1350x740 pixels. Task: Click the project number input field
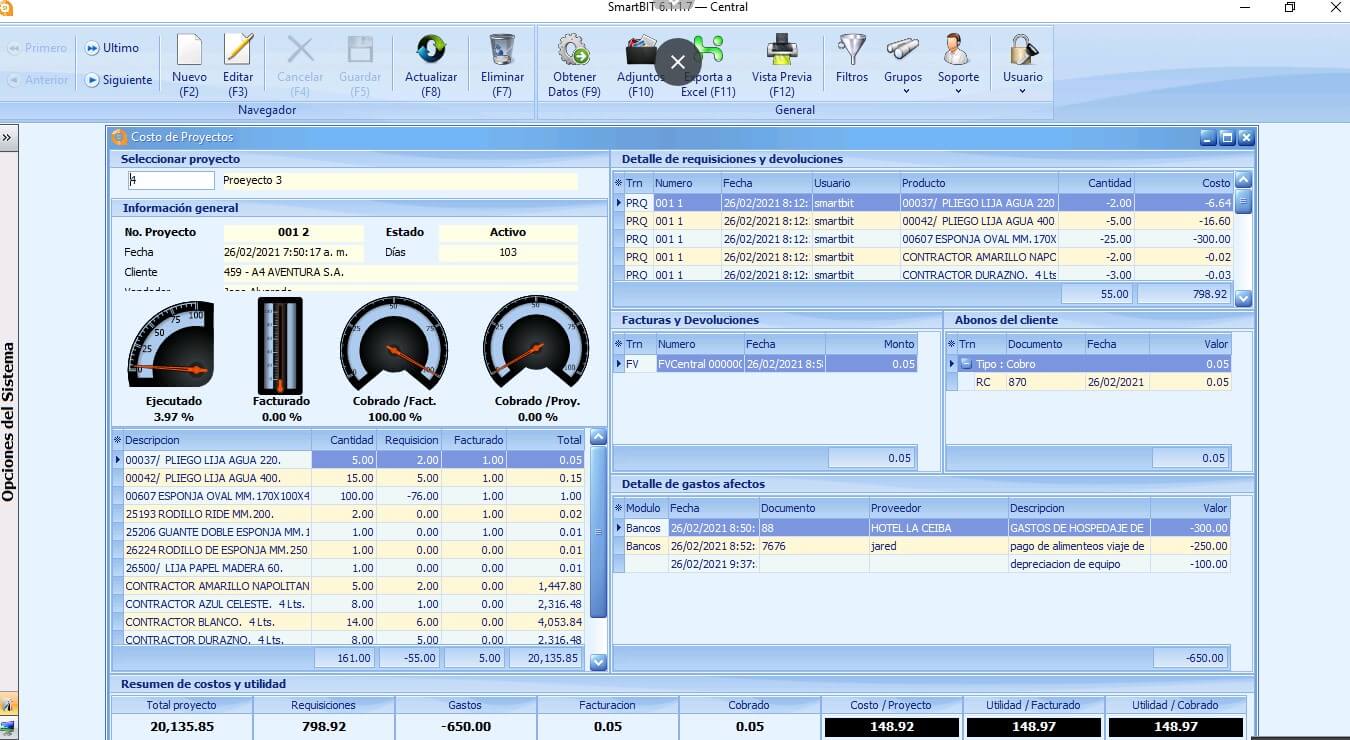point(171,181)
